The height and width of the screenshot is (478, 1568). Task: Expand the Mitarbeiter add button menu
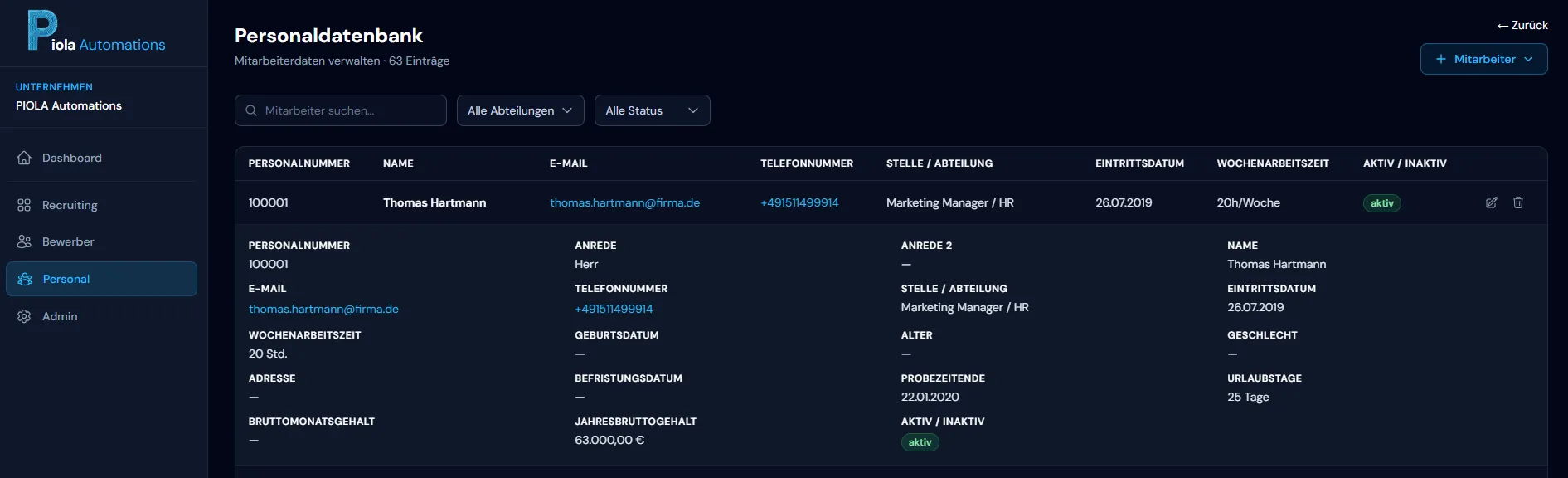[x=1483, y=59]
